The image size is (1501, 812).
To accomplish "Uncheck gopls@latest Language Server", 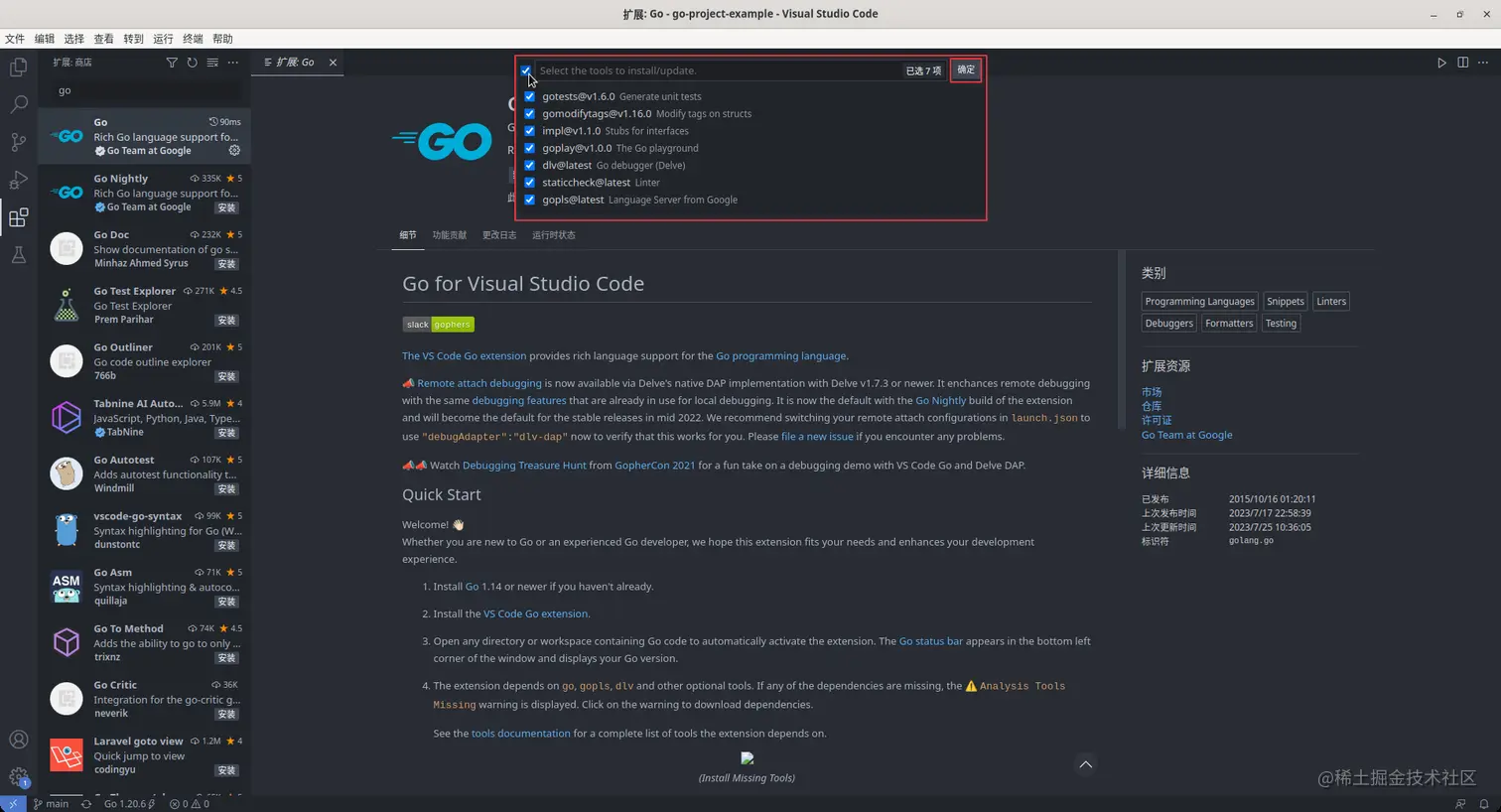I will [x=529, y=200].
